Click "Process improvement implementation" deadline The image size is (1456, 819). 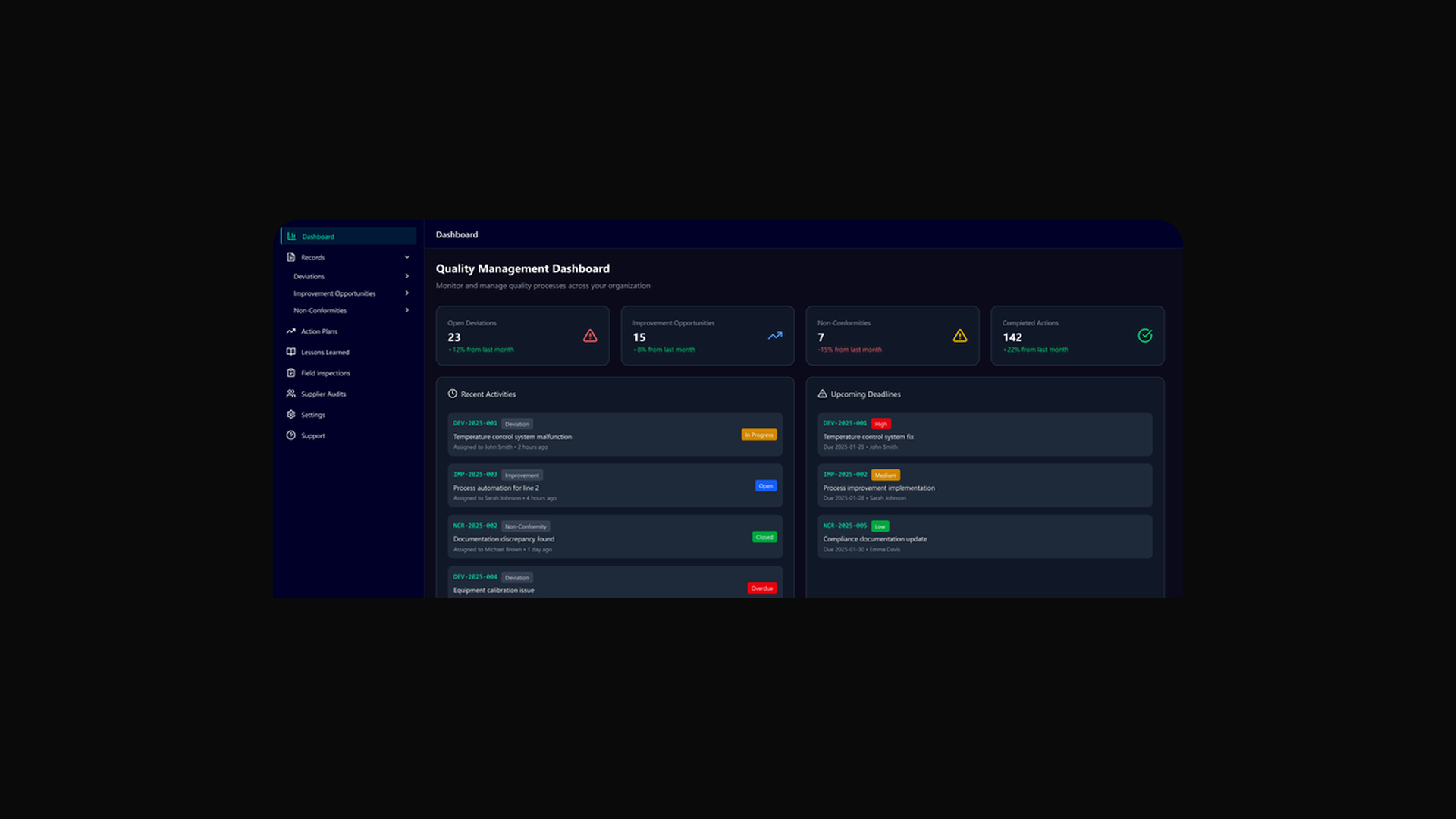pos(879,488)
